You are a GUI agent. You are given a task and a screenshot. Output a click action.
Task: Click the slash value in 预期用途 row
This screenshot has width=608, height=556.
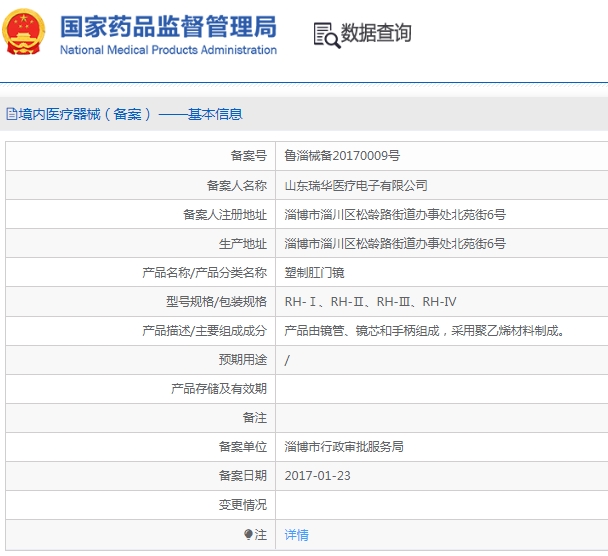coord(287,360)
